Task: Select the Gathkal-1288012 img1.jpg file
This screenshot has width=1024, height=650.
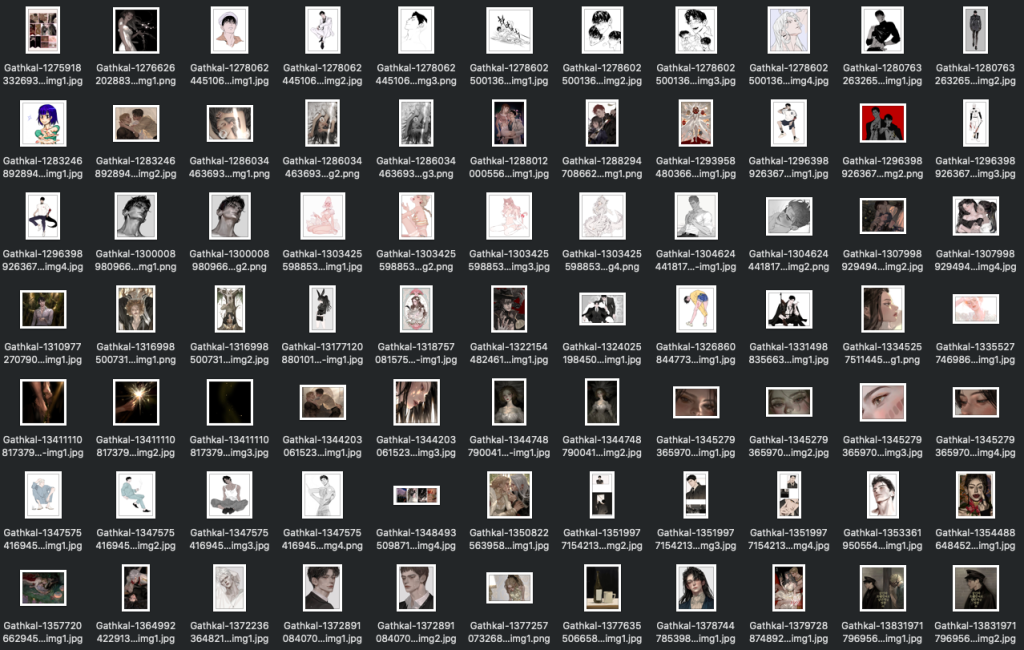Action: (509, 123)
